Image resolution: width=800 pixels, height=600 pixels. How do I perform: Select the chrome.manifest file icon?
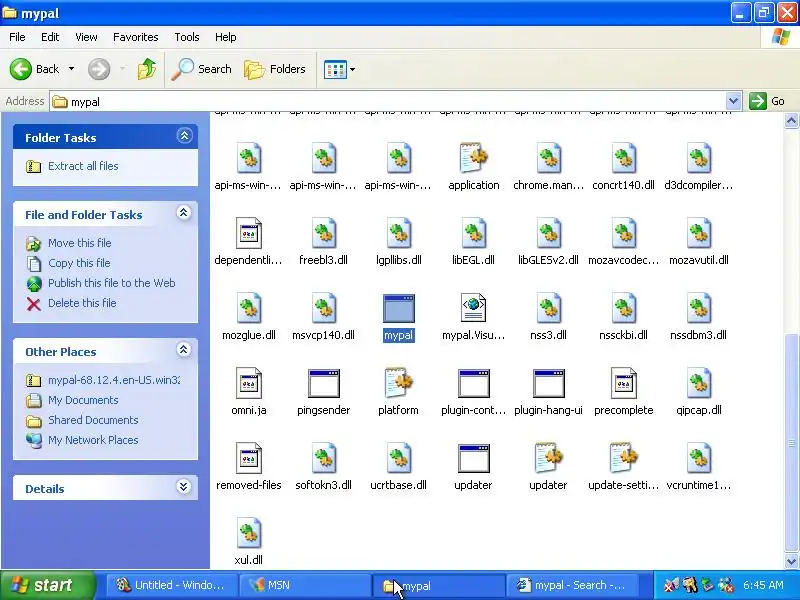(548, 158)
